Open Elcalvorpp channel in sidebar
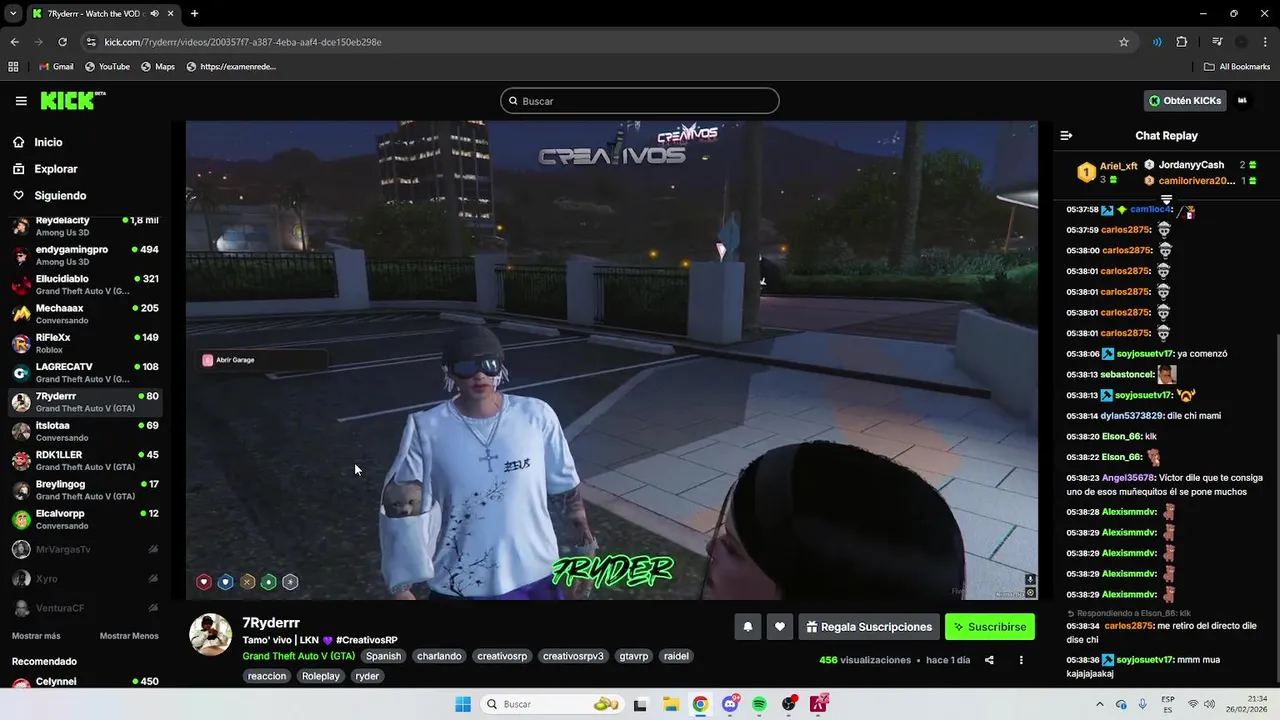Screen dimensions: 1280x720 point(86,519)
